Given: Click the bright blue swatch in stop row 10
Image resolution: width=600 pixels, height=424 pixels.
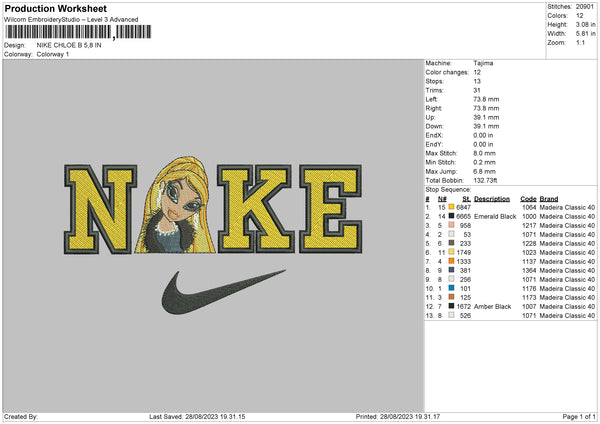Looking at the screenshot, I should tap(452, 288).
